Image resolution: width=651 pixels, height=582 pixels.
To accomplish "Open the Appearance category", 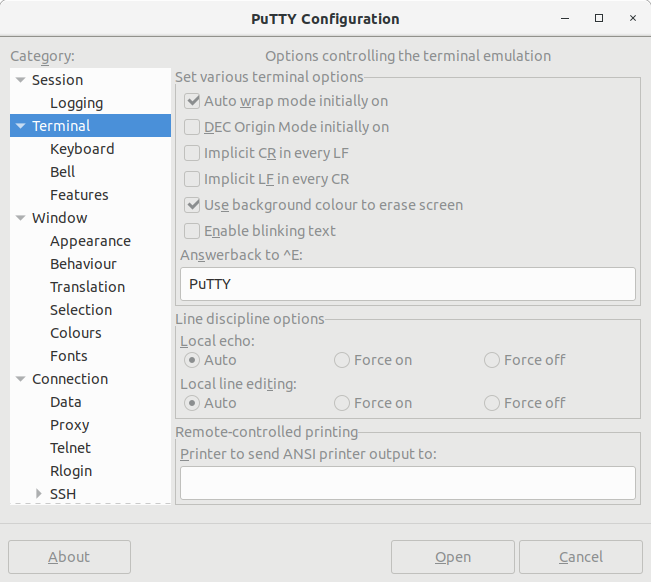I will [x=91, y=241].
